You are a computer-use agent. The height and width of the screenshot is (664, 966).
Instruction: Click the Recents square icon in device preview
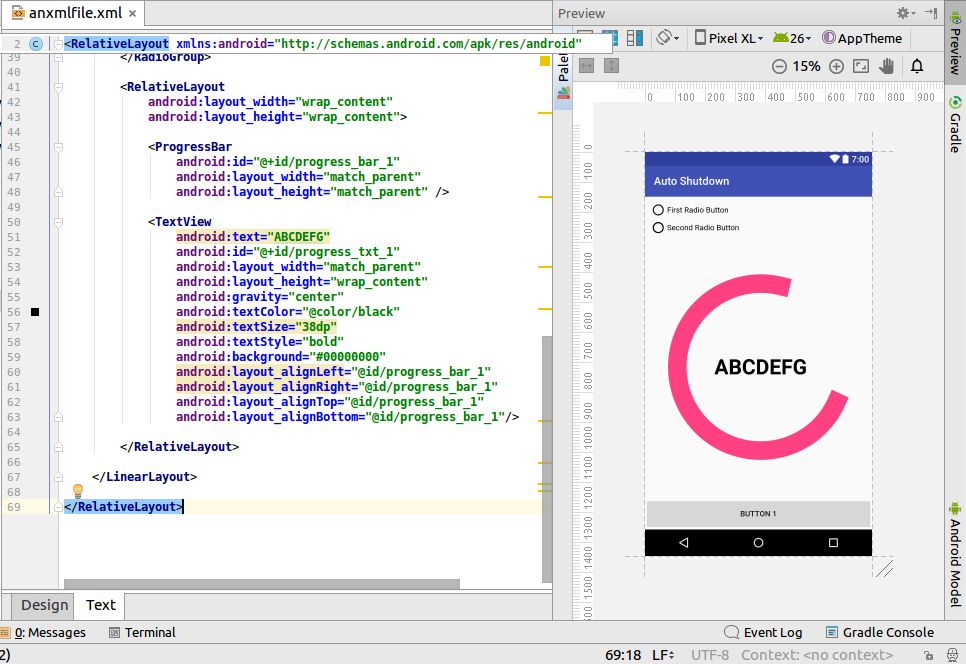pos(834,543)
